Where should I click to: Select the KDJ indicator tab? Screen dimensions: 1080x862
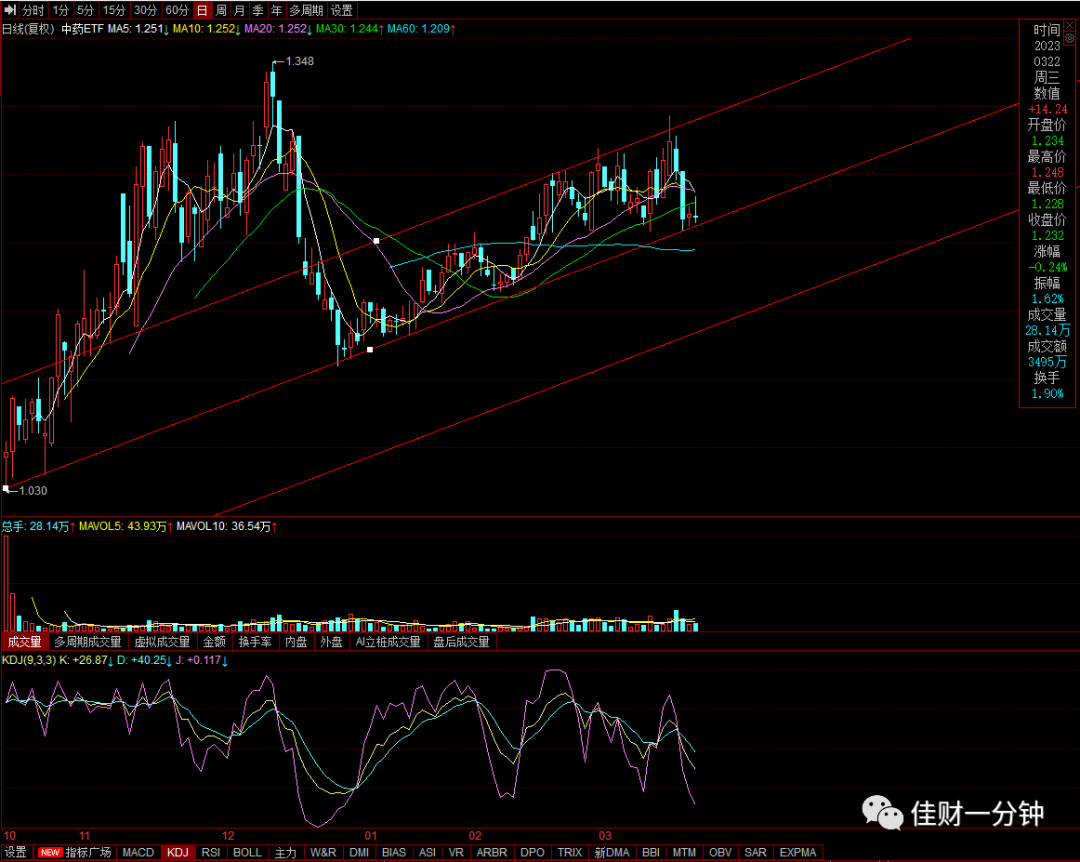click(x=178, y=852)
